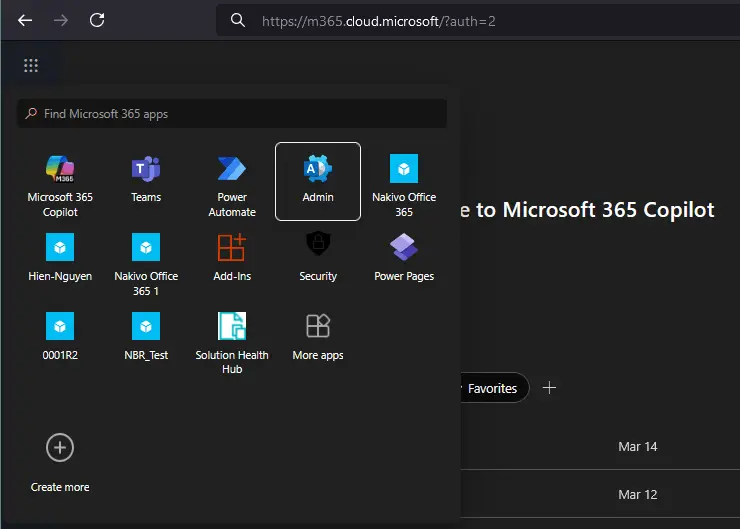
Task: Click the browser address bar URL
Action: pyautogui.click(x=378, y=21)
